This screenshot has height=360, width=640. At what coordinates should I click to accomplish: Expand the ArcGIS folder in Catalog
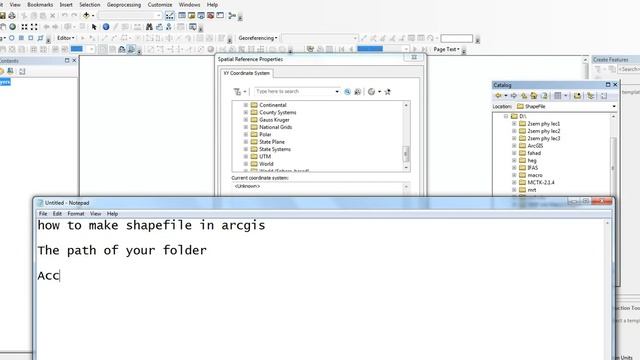tap(514, 146)
